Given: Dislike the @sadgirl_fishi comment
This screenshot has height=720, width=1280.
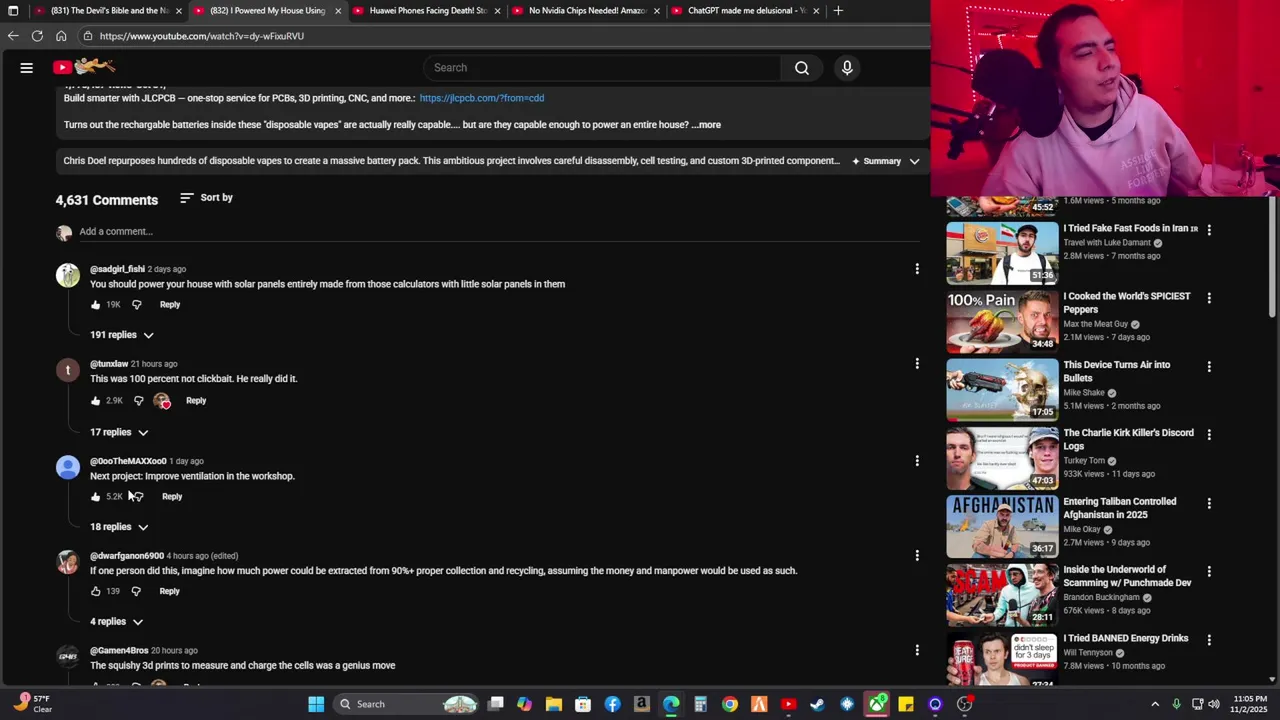Looking at the screenshot, I should 137,305.
